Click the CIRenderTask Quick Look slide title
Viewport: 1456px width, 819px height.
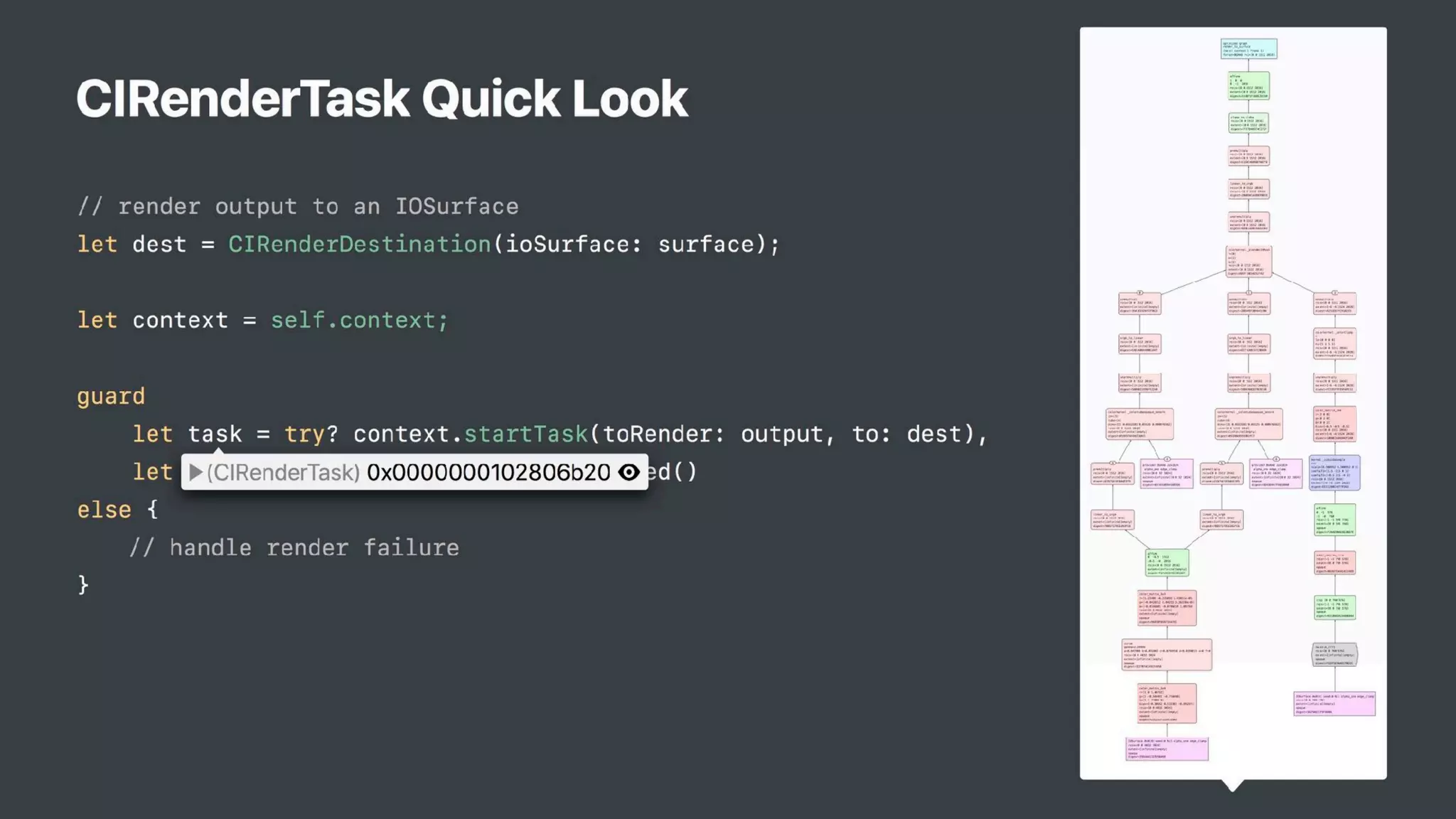click(382, 98)
